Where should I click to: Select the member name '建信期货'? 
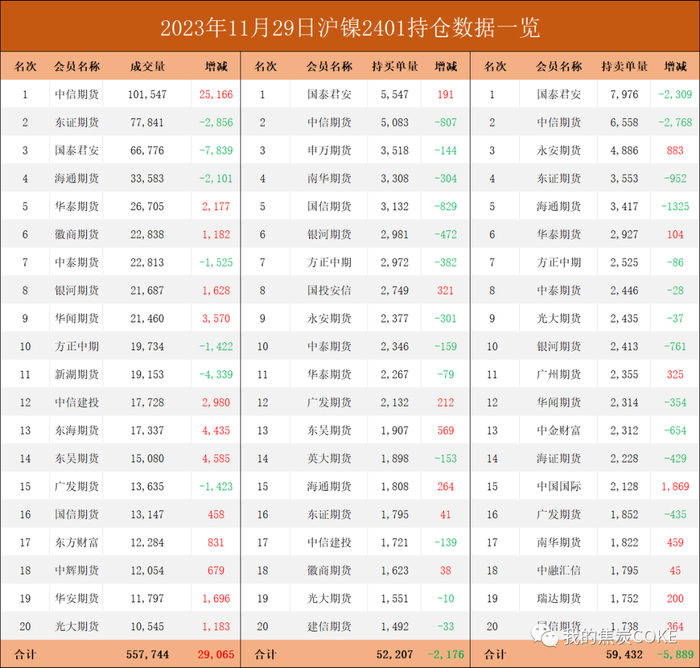click(x=329, y=627)
